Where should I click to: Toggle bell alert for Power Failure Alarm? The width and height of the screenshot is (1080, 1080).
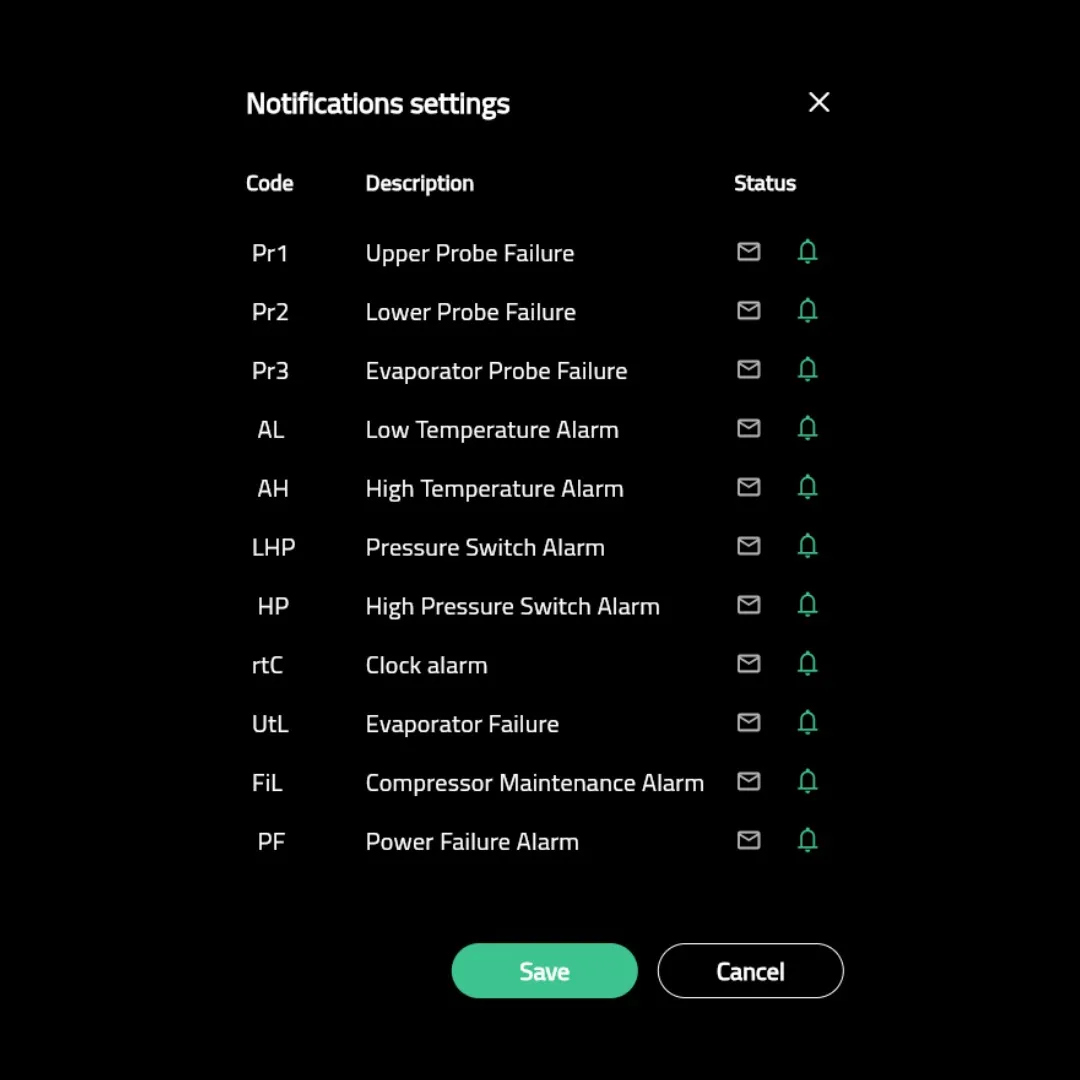tap(807, 841)
